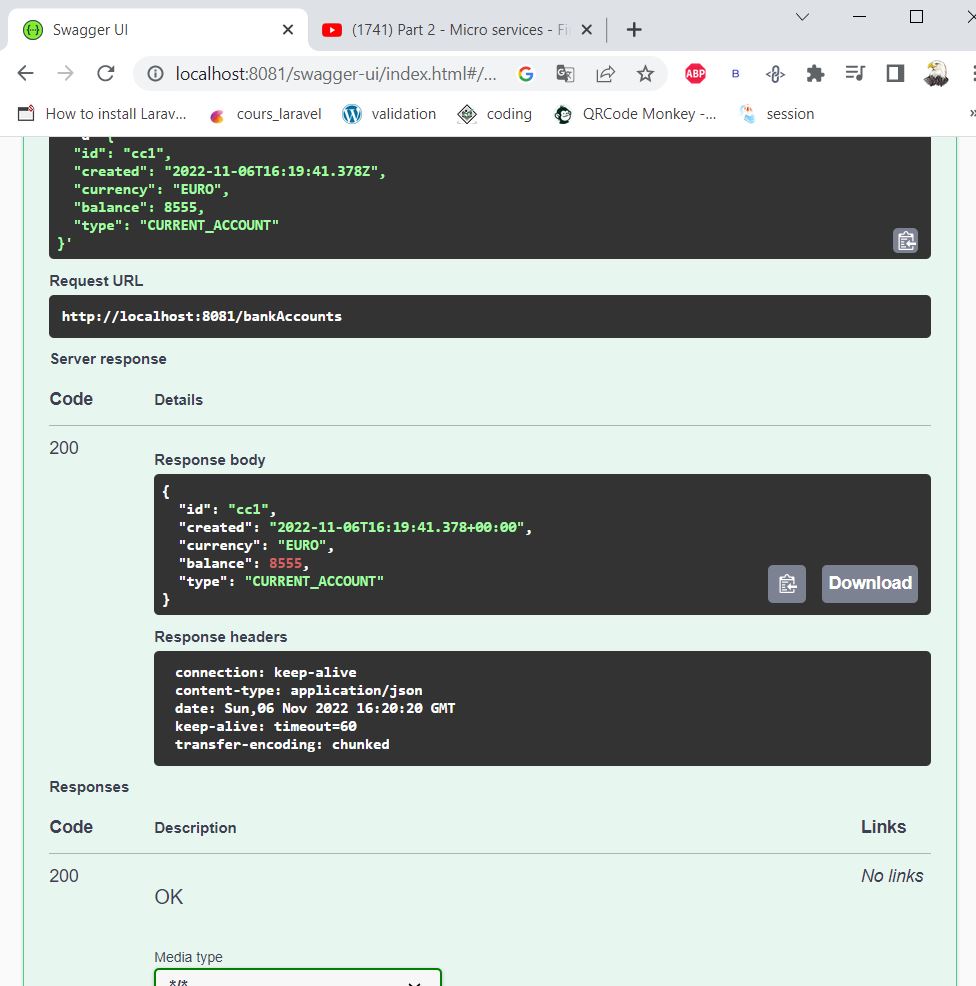Click the Google Translate icon in the address bar
Image resolution: width=976 pixels, height=986 pixels.
click(566, 73)
